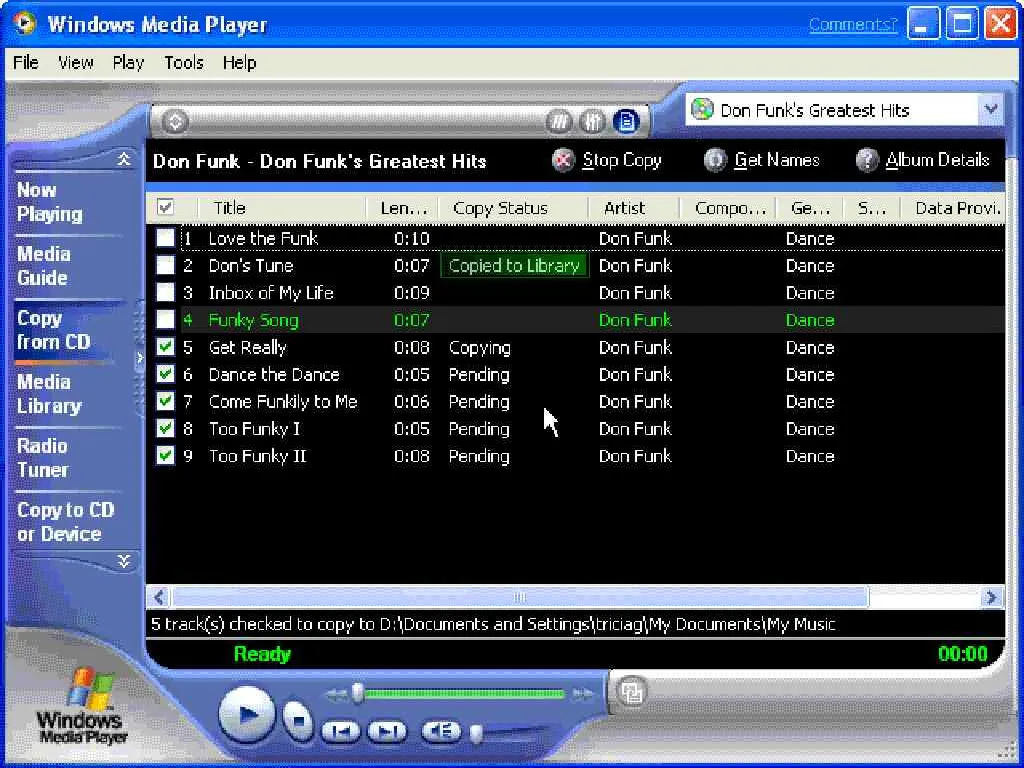This screenshot has width=1024, height=768.
Task: Sort by the Title column header
Action: [281, 208]
